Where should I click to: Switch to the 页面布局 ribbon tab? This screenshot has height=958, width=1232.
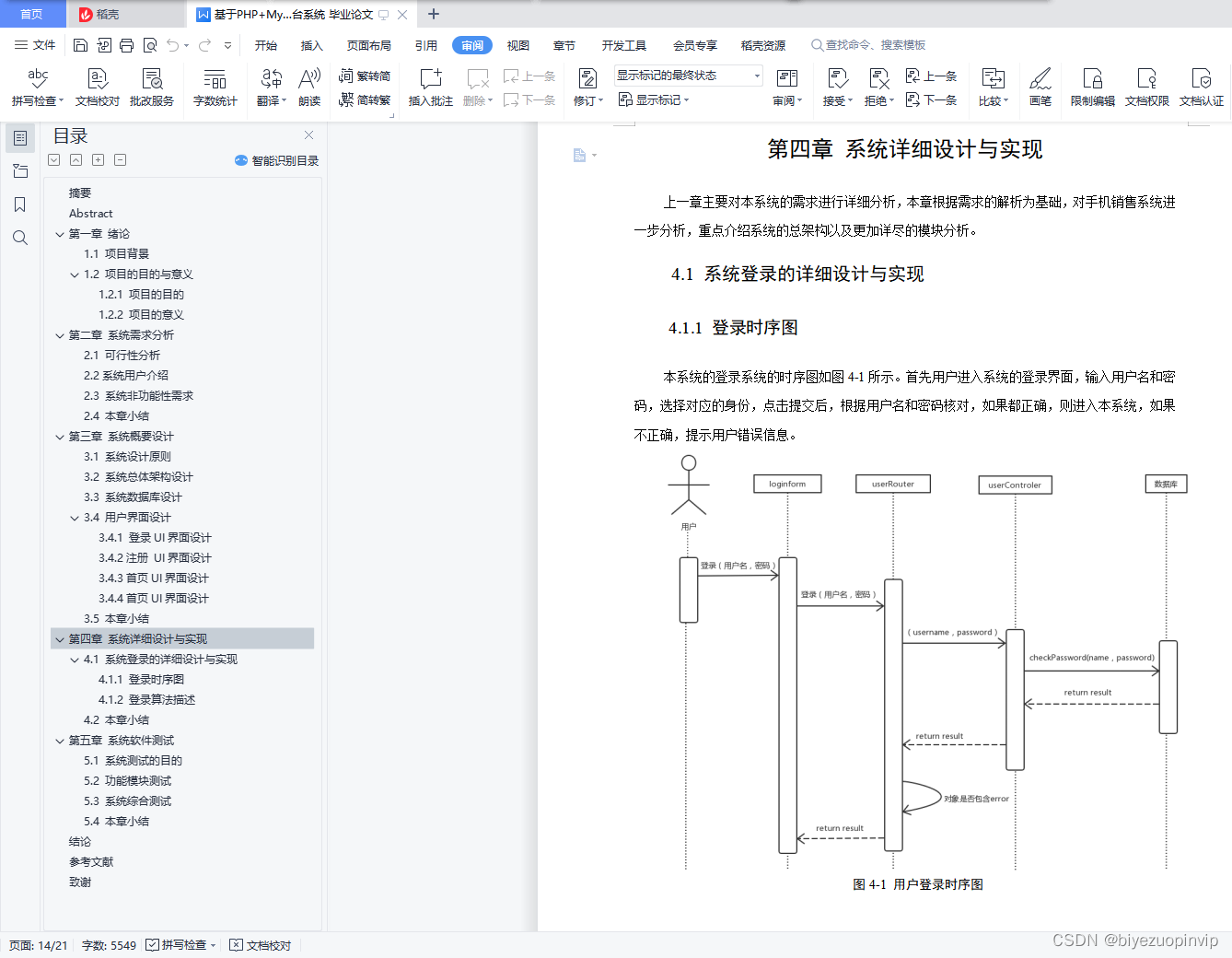(368, 44)
